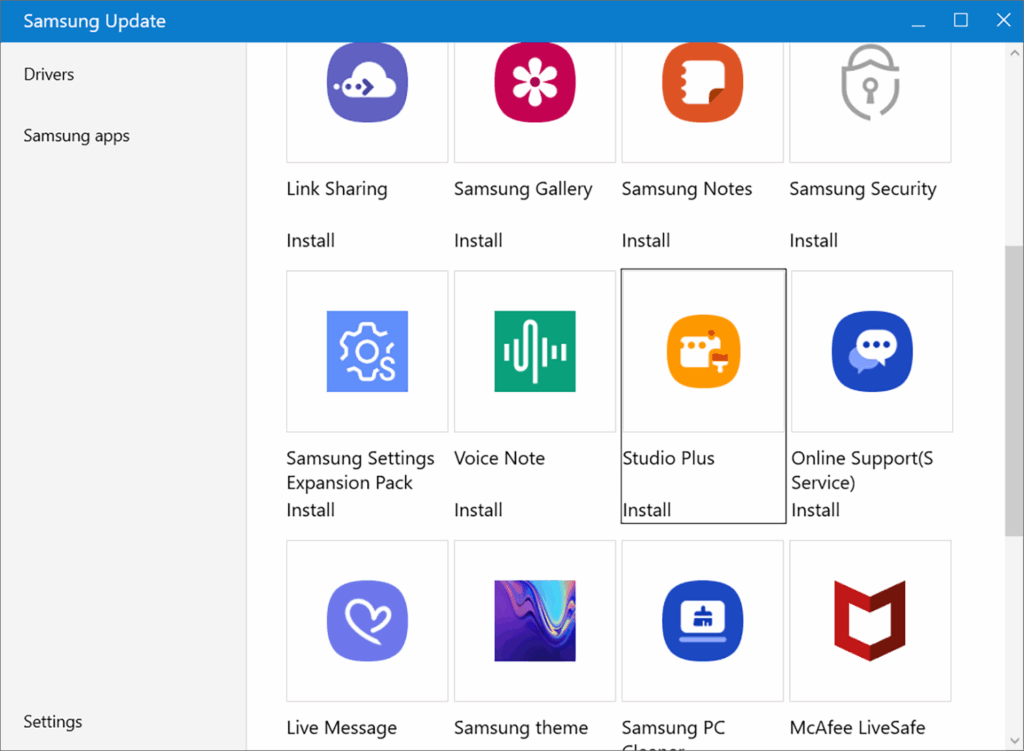Select the Samsung Notes orange icon

(703, 83)
